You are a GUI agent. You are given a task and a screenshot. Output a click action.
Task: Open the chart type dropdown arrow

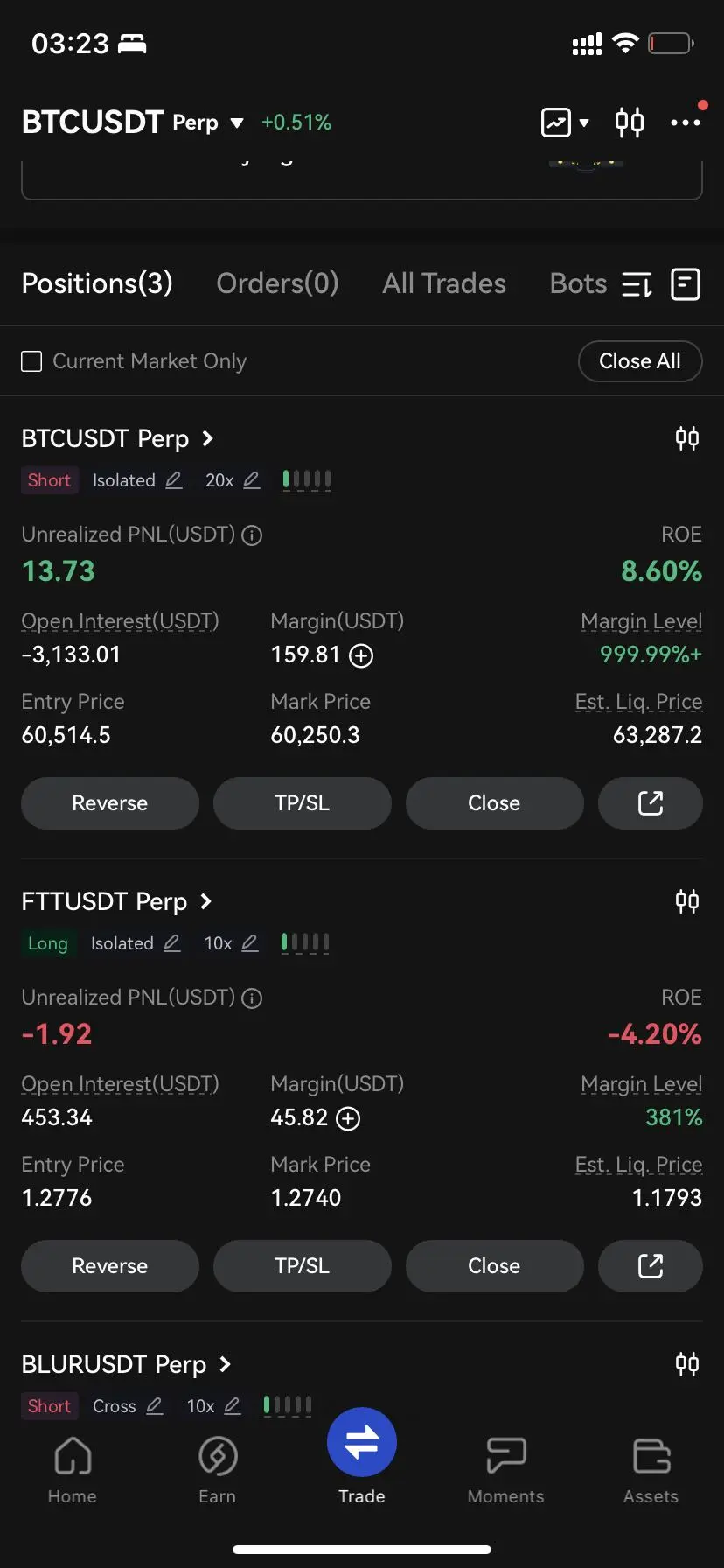[x=584, y=122]
